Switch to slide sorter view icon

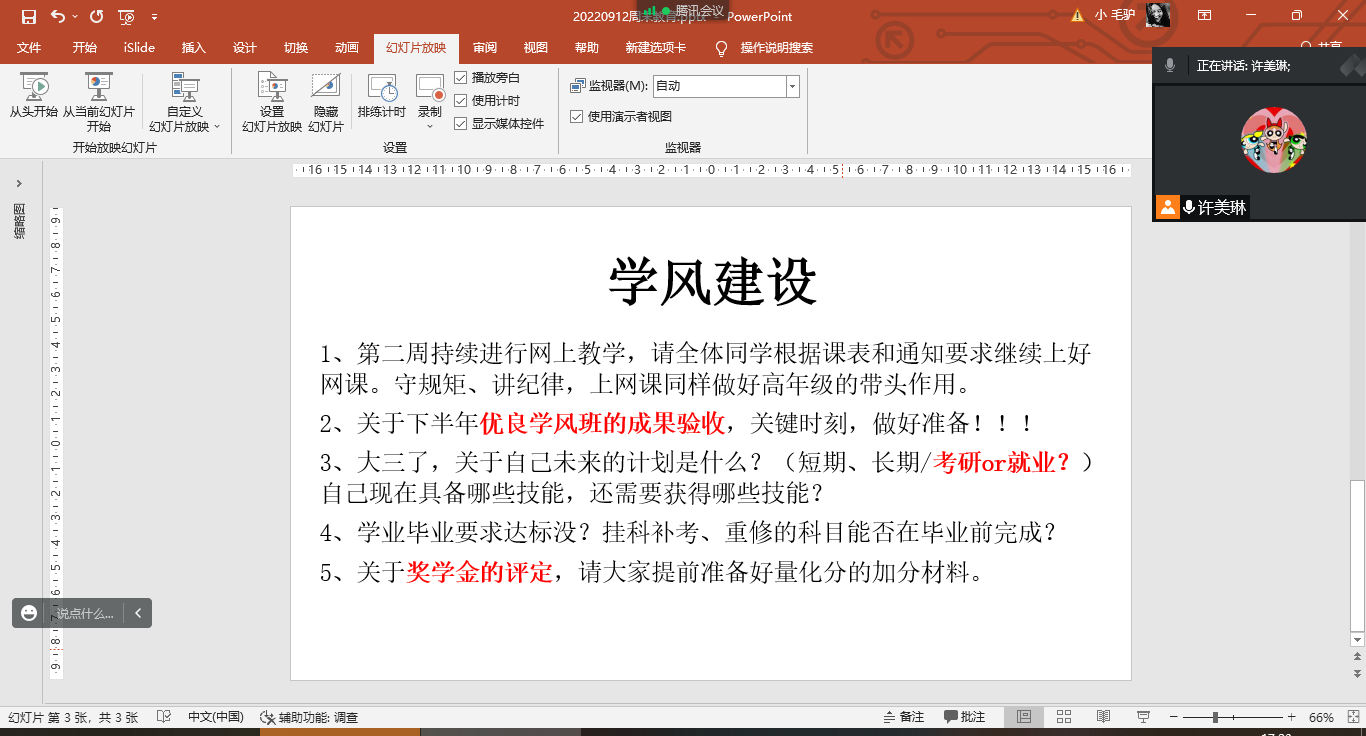pos(1064,717)
